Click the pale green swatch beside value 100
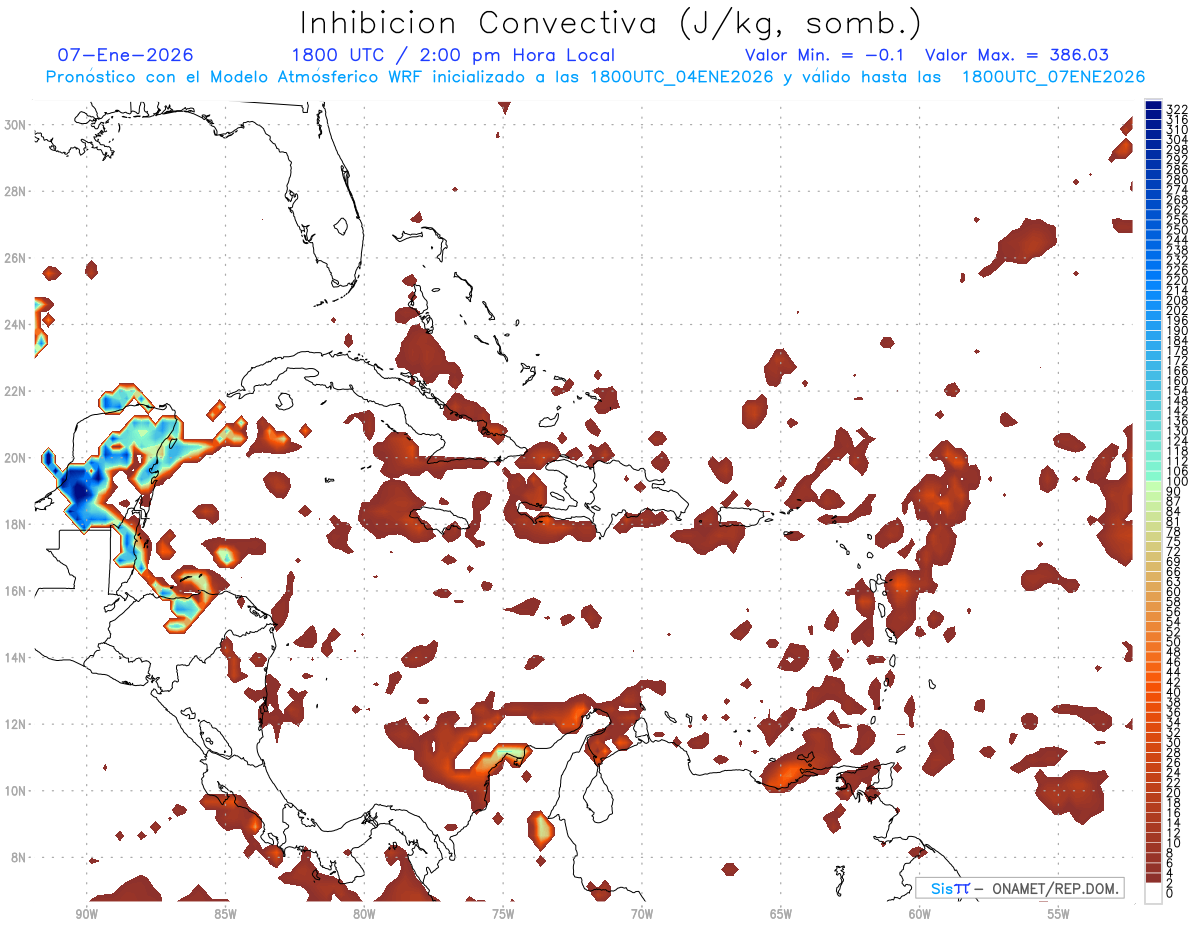Viewport: 1200px width, 927px height. click(1153, 485)
